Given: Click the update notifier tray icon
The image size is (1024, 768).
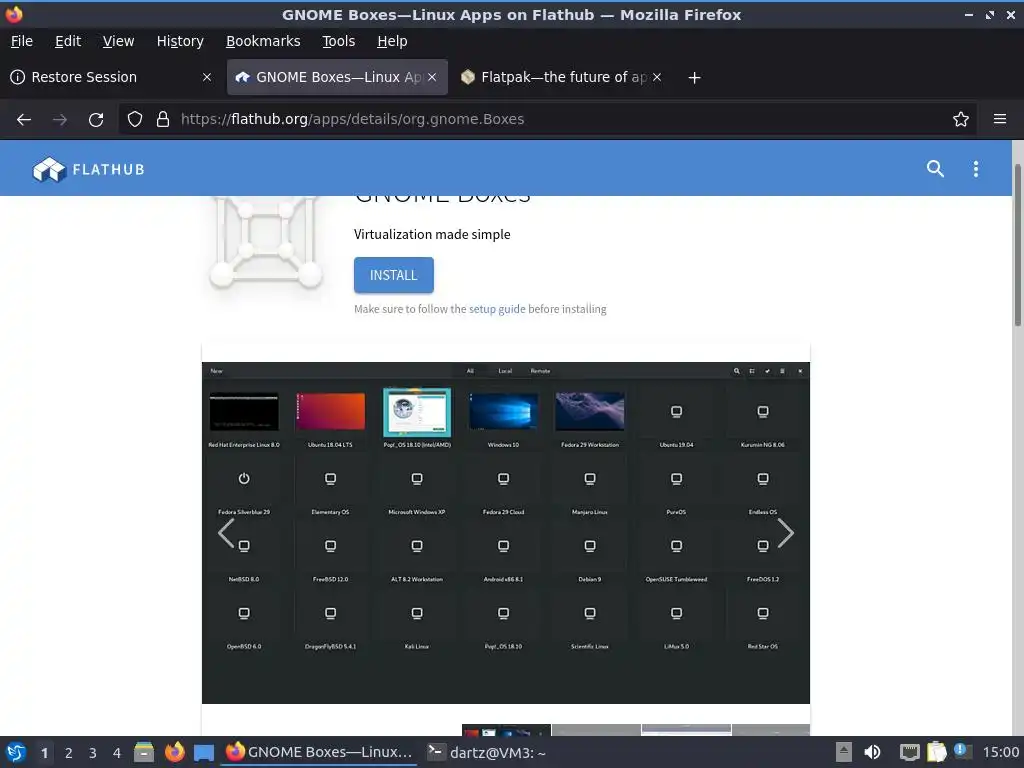Looking at the screenshot, I should 962,751.
